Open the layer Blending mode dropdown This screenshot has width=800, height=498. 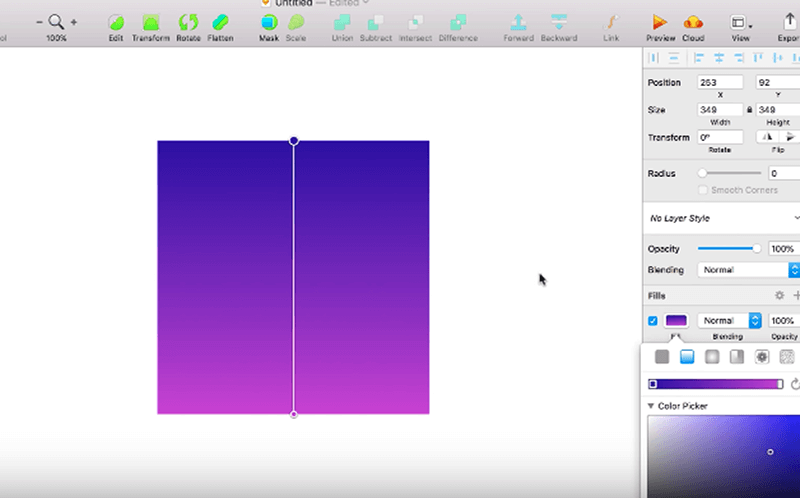pos(748,270)
